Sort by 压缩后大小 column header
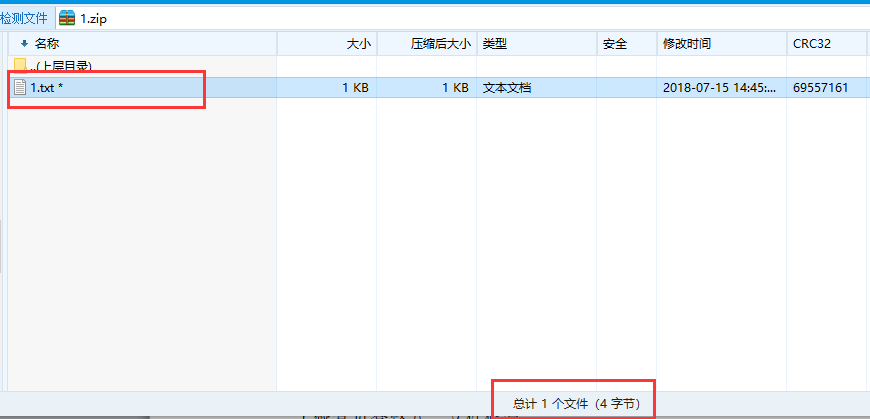This screenshot has width=870, height=419. click(x=427, y=44)
